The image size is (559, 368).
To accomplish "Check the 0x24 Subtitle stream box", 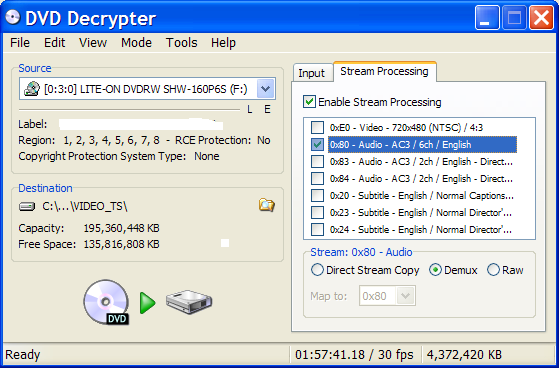I will 317,230.
